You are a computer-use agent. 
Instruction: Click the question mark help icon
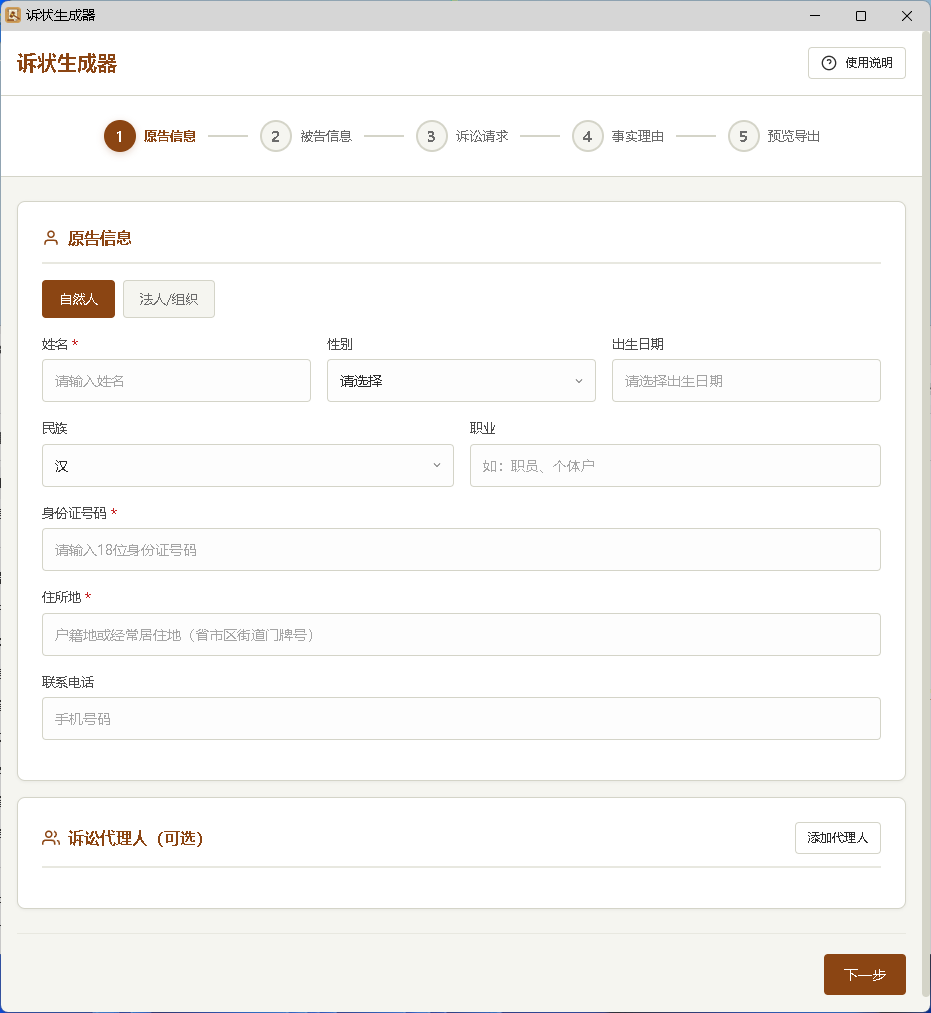(x=827, y=63)
